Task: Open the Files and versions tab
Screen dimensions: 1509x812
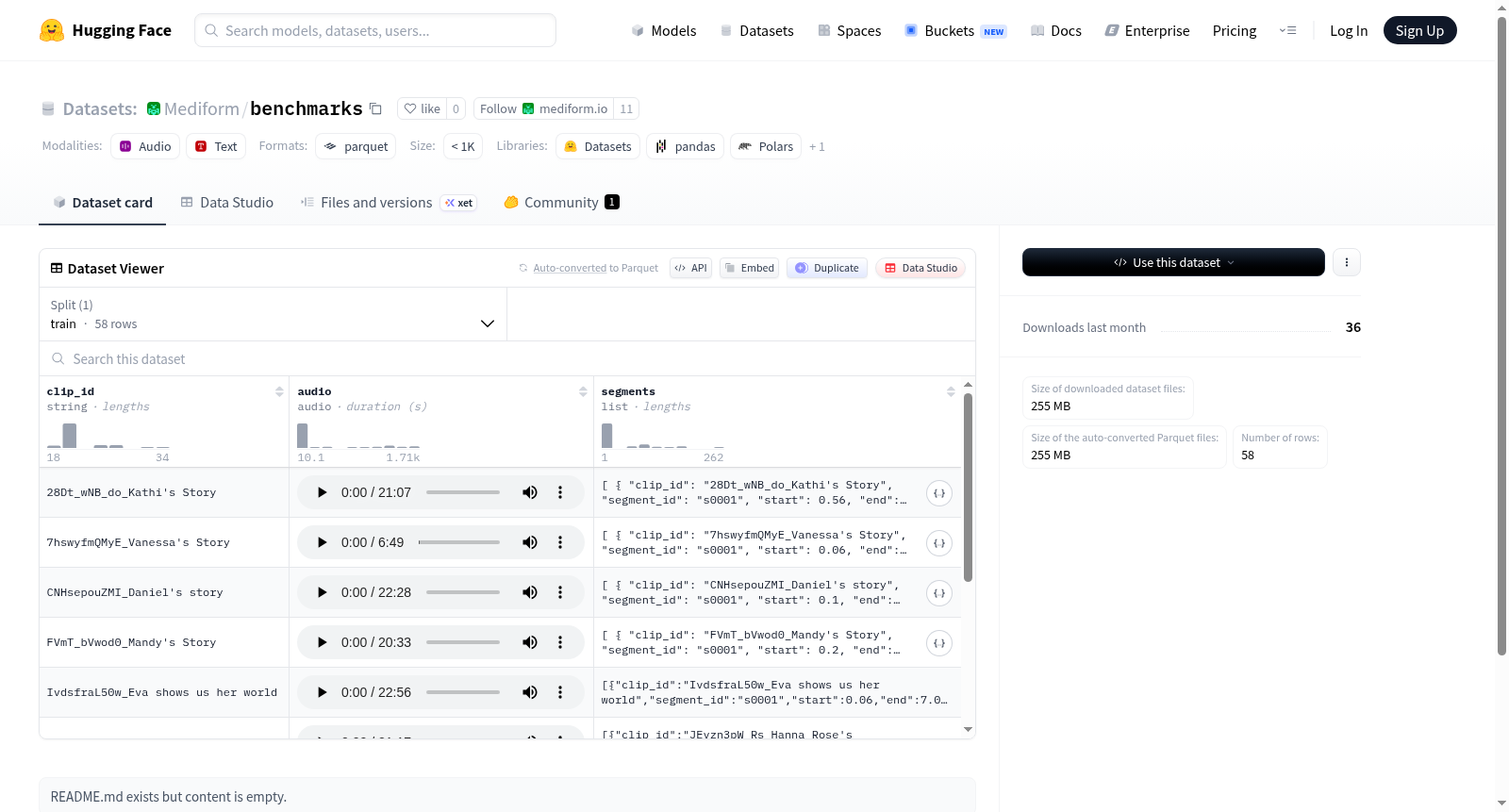Action: pos(389,203)
